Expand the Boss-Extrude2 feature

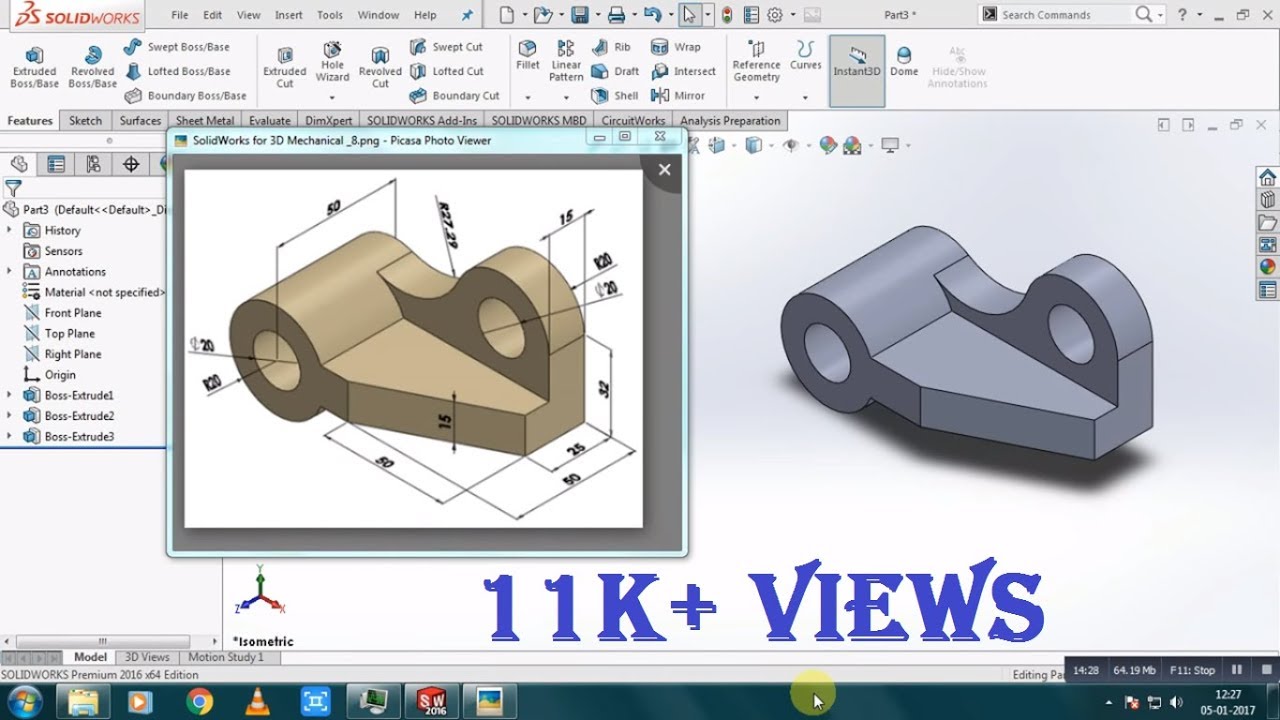9,415
